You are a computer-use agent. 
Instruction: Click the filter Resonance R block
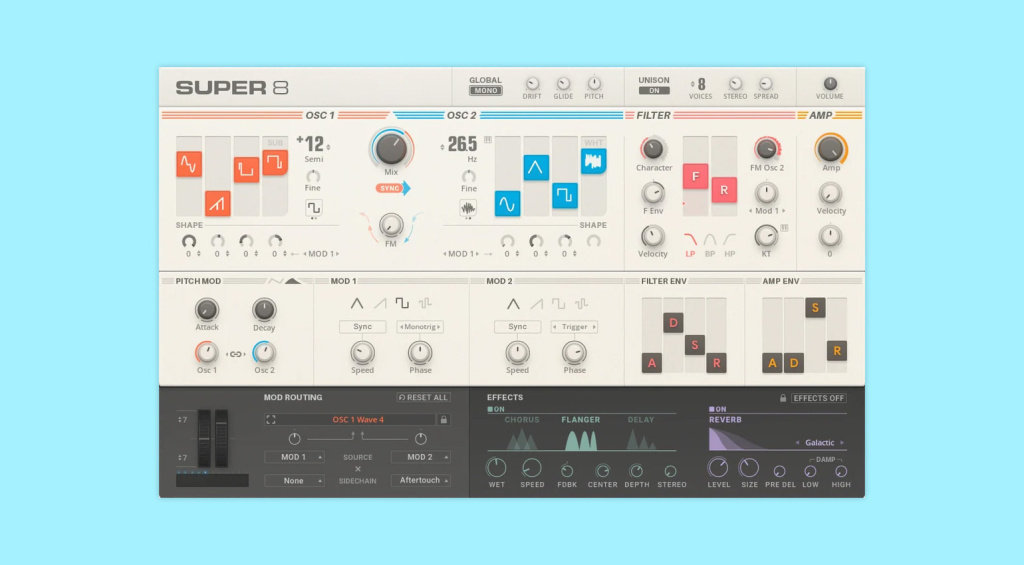pyautogui.click(x=724, y=189)
